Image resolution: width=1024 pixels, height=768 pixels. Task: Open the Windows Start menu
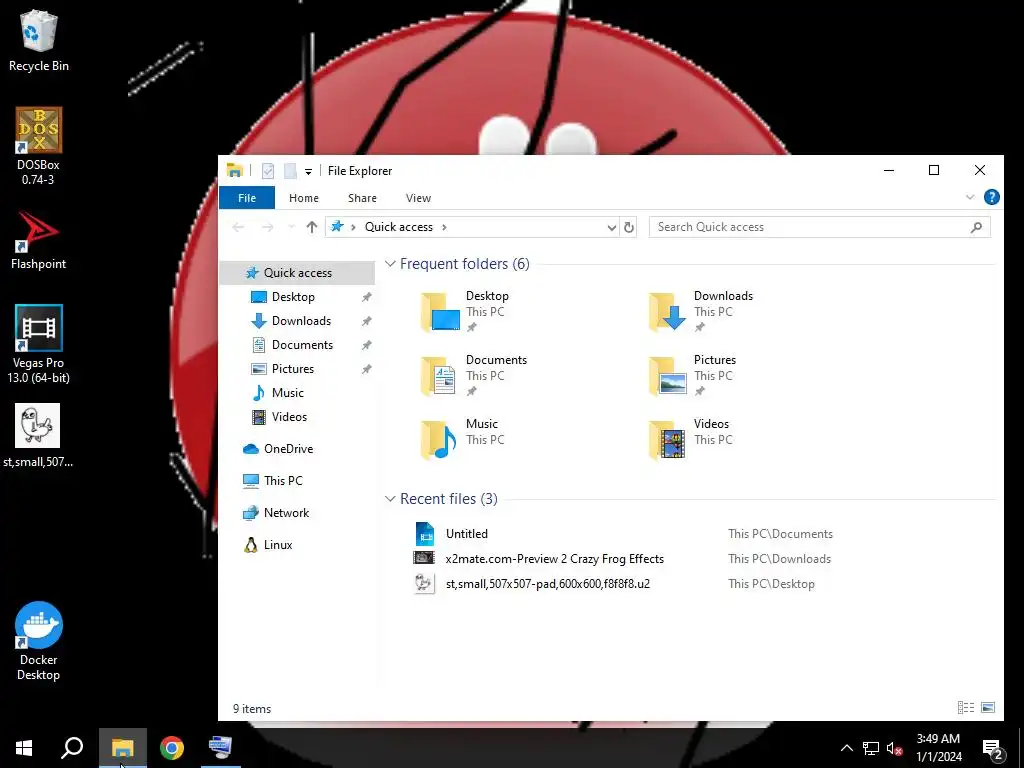[x=24, y=748]
